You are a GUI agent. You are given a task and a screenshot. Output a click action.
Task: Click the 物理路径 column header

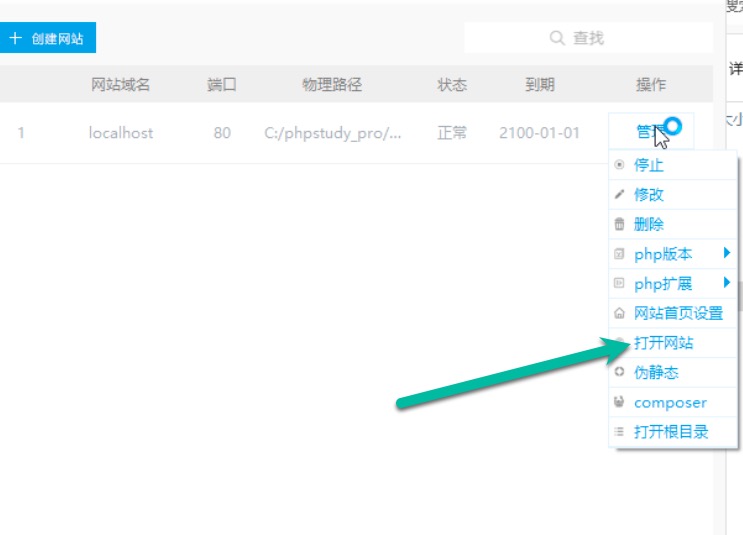pyautogui.click(x=332, y=85)
